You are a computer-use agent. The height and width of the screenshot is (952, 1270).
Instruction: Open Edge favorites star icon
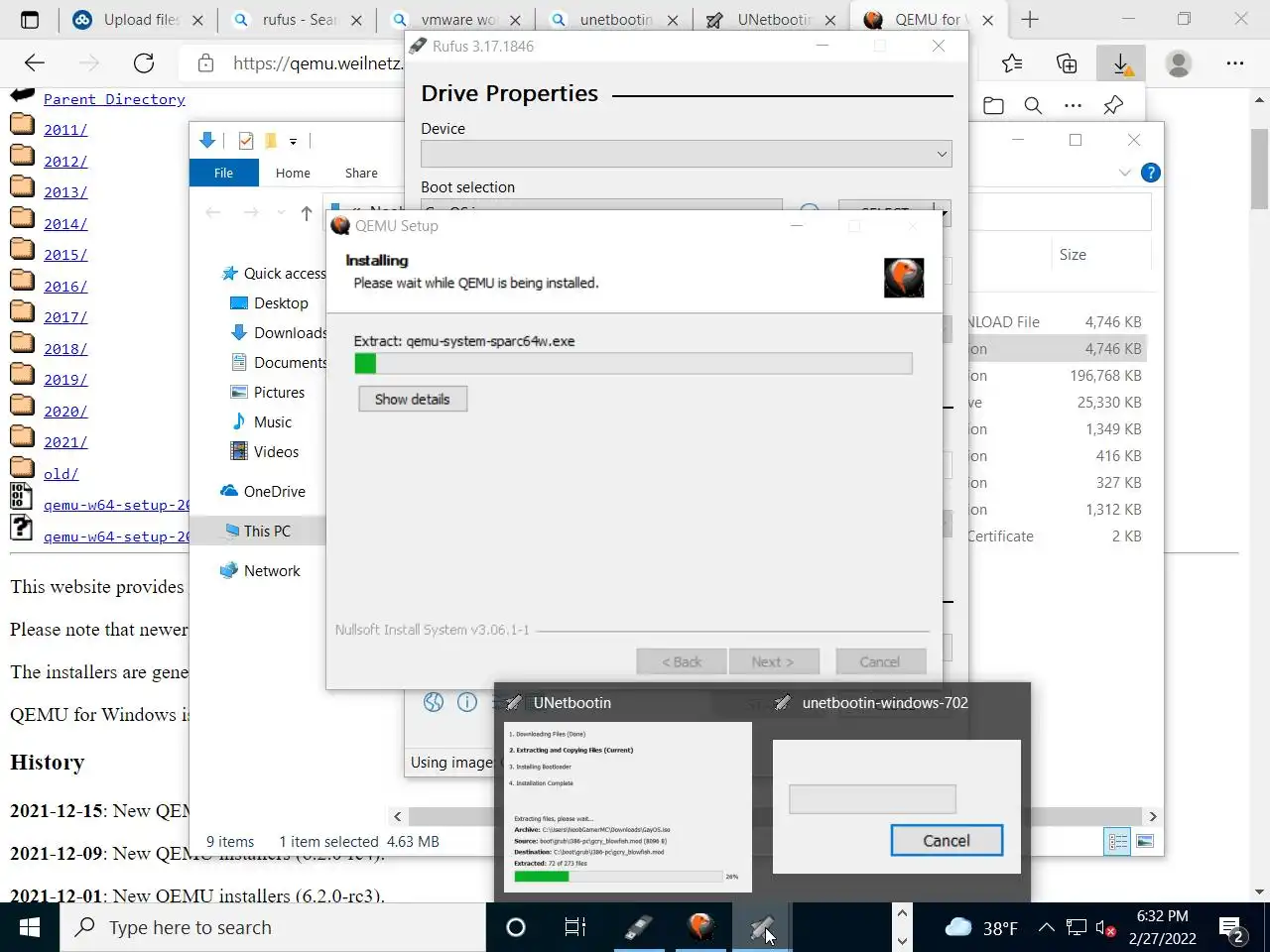point(1012,63)
